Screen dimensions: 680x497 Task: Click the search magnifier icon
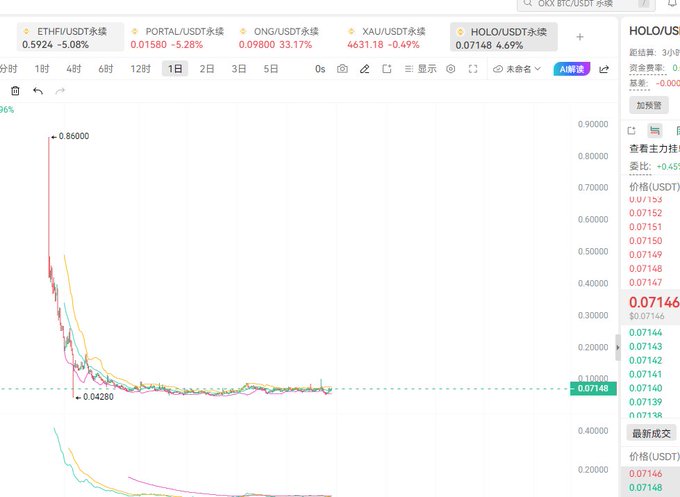[x=527, y=3]
